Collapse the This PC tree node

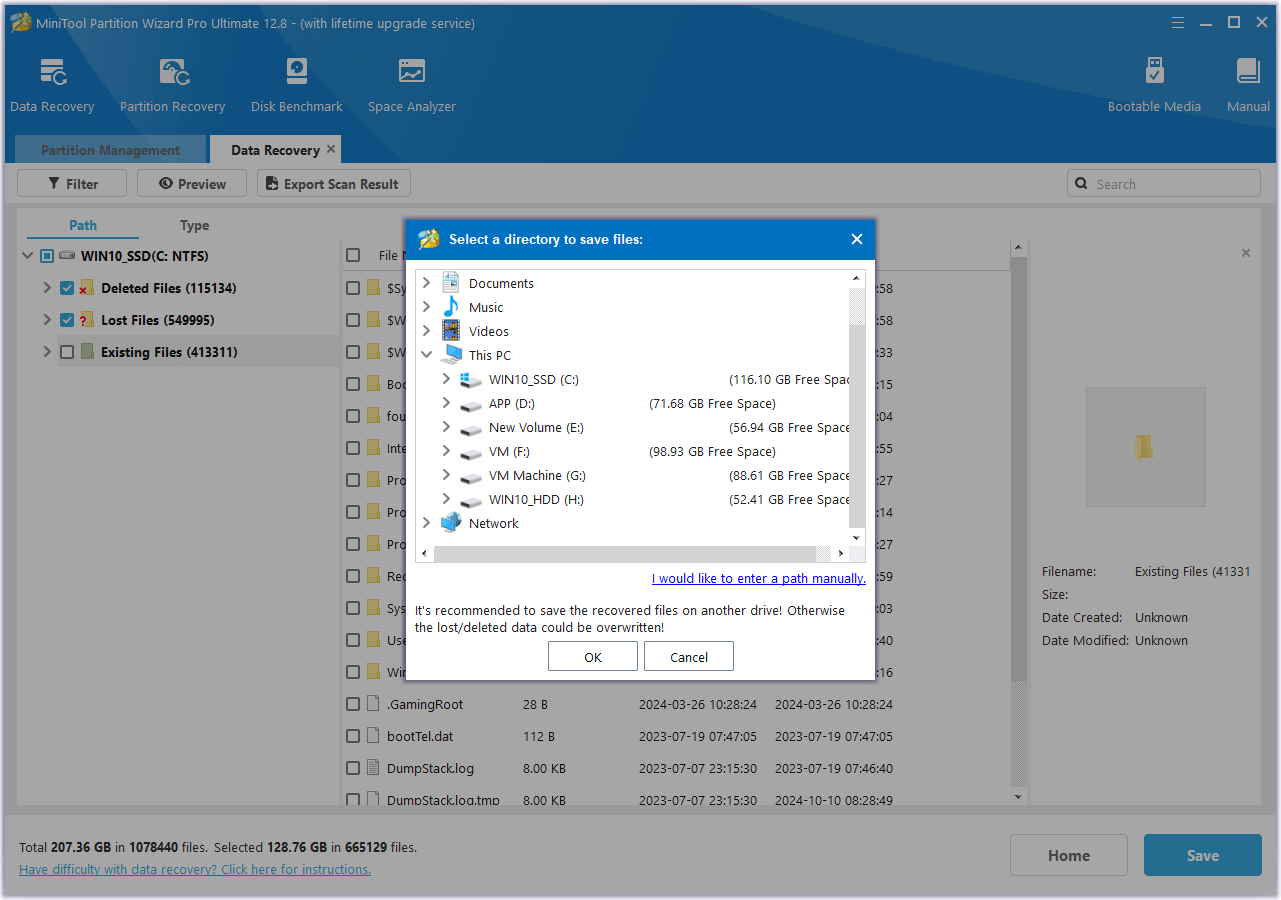point(427,355)
